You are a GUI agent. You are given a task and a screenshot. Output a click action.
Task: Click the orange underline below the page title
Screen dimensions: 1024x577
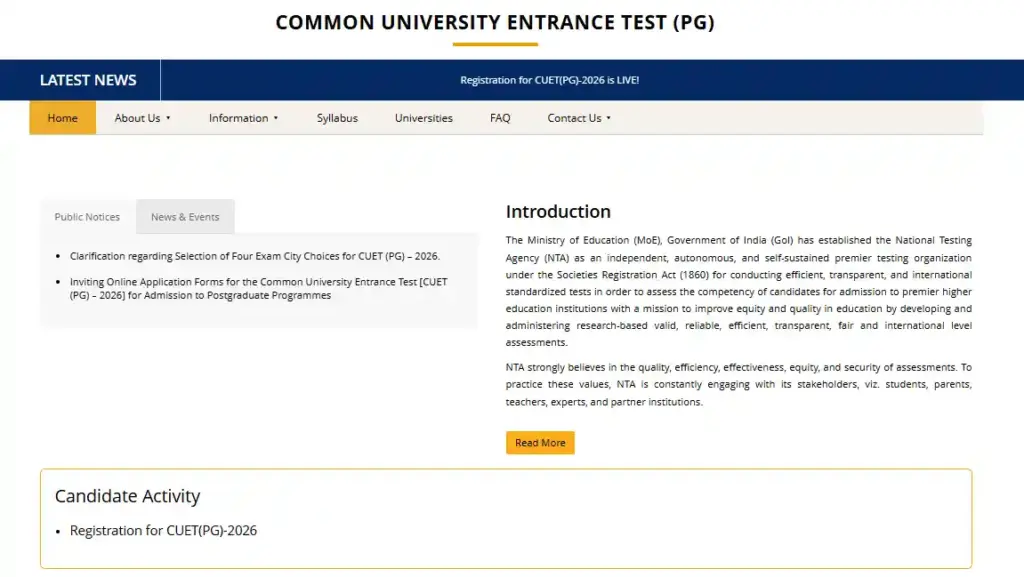click(496, 43)
